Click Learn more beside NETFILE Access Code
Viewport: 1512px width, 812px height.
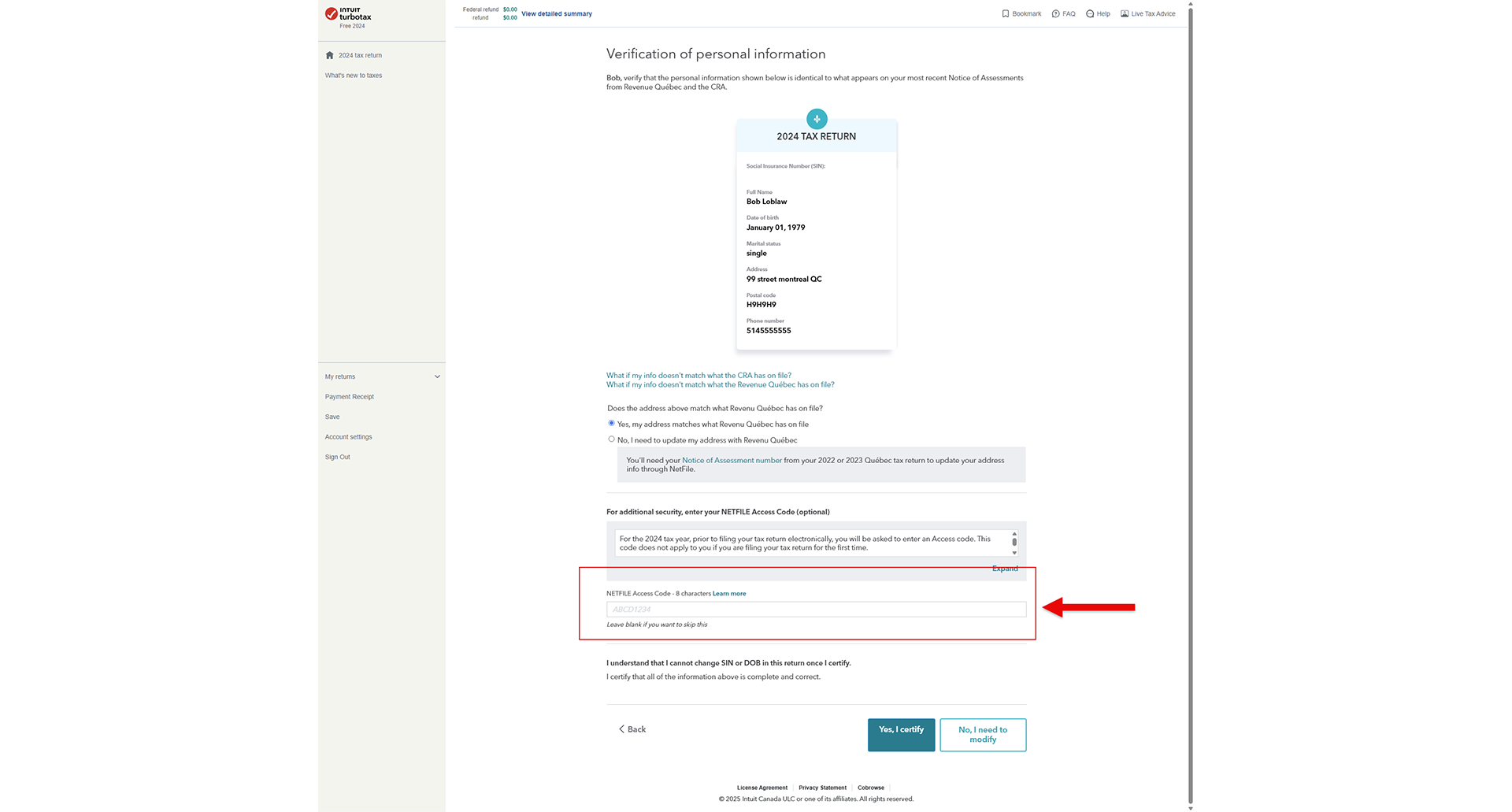729,594
